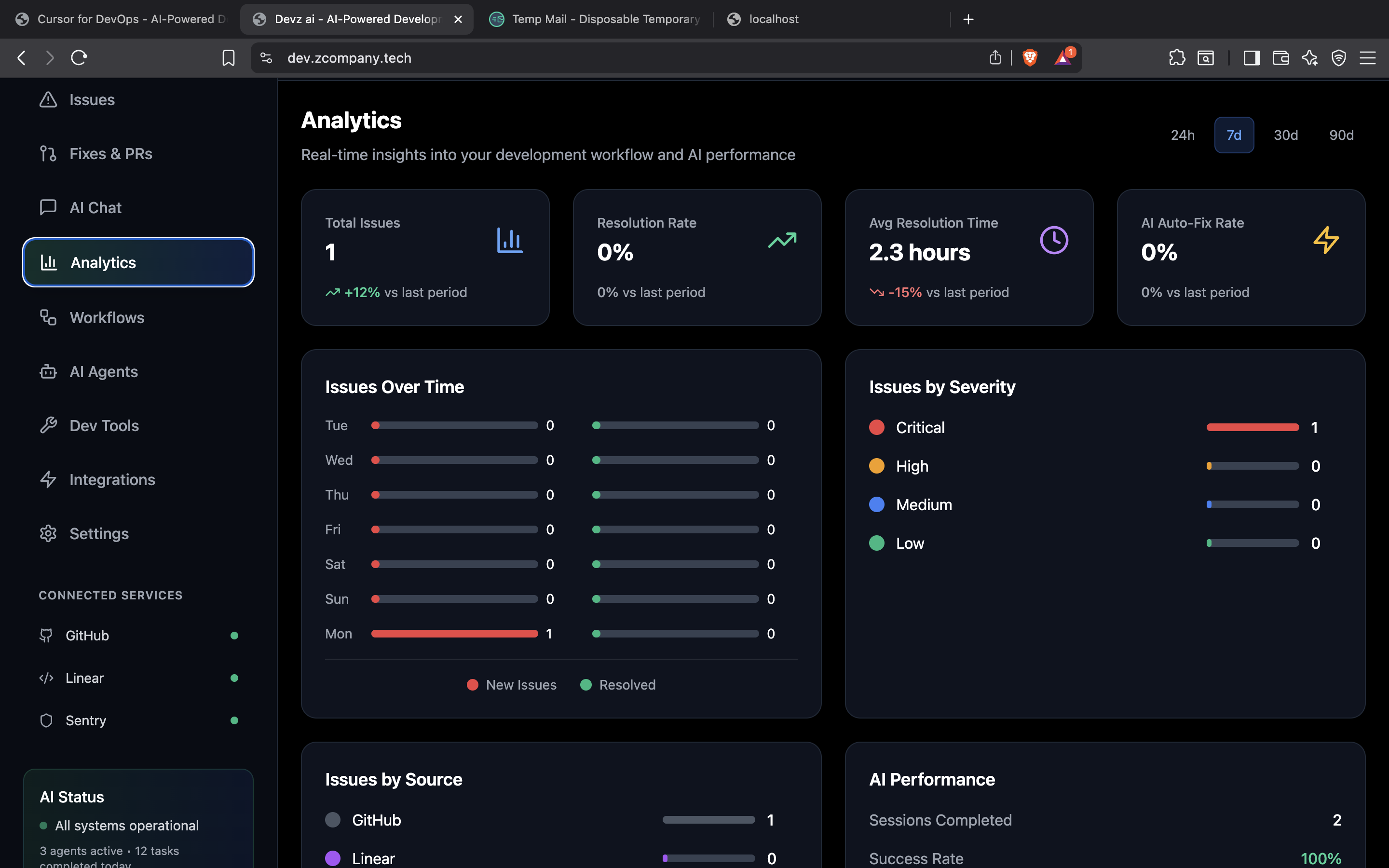Image resolution: width=1389 pixels, height=868 pixels.
Task: Go to Workflows page
Action: tap(107, 317)
